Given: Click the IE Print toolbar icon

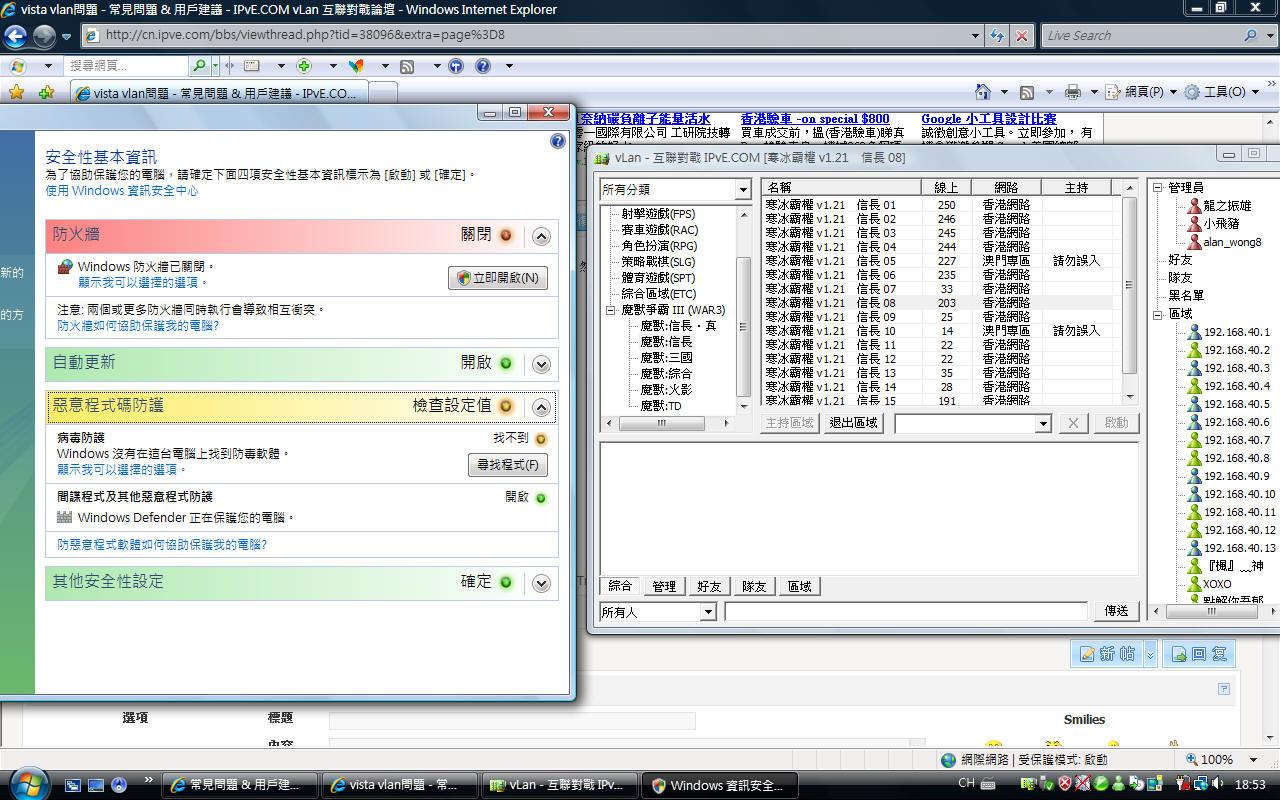Looking at the screenshot, I should coord(1072,92).
